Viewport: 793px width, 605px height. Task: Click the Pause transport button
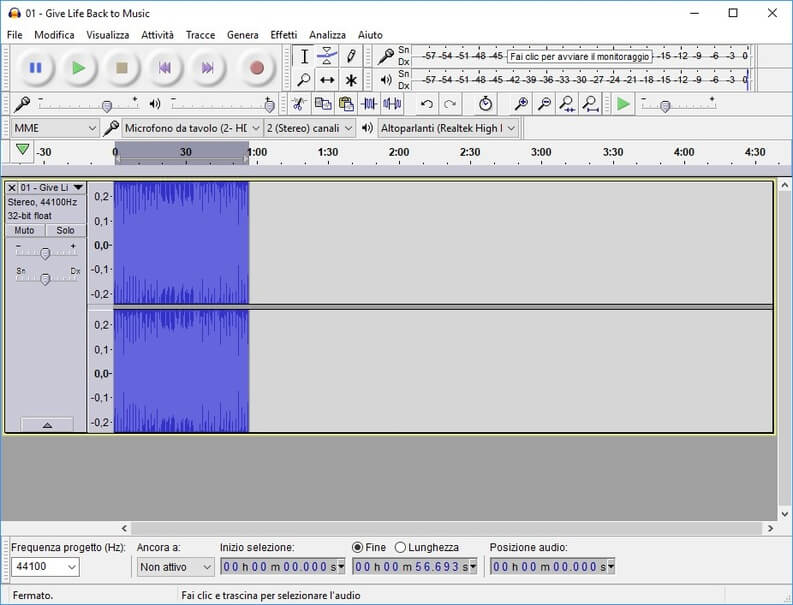coord(35,68)
